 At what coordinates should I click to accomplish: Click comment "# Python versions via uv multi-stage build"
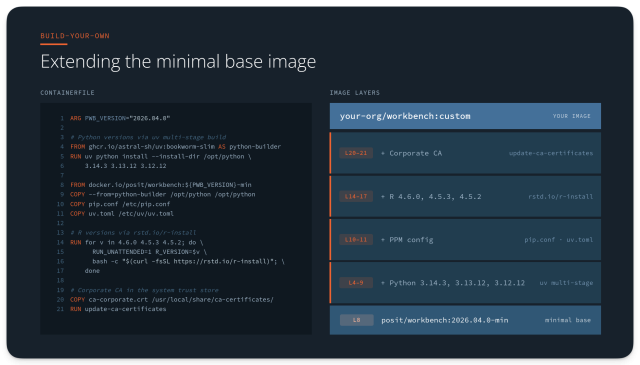point(148,137)
